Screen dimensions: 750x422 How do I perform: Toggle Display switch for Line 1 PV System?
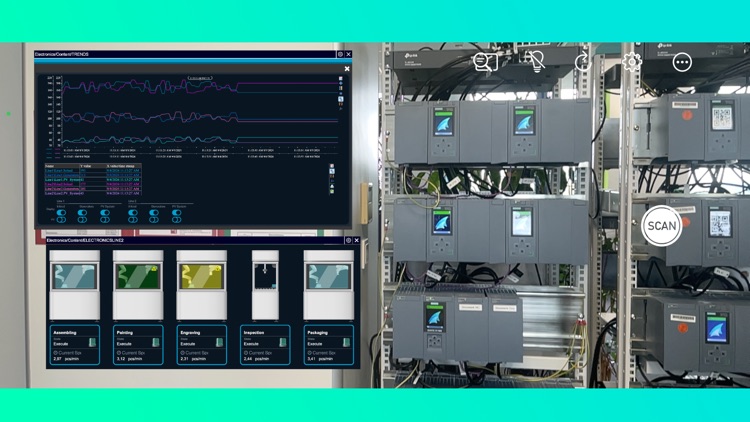coord(105,212)
